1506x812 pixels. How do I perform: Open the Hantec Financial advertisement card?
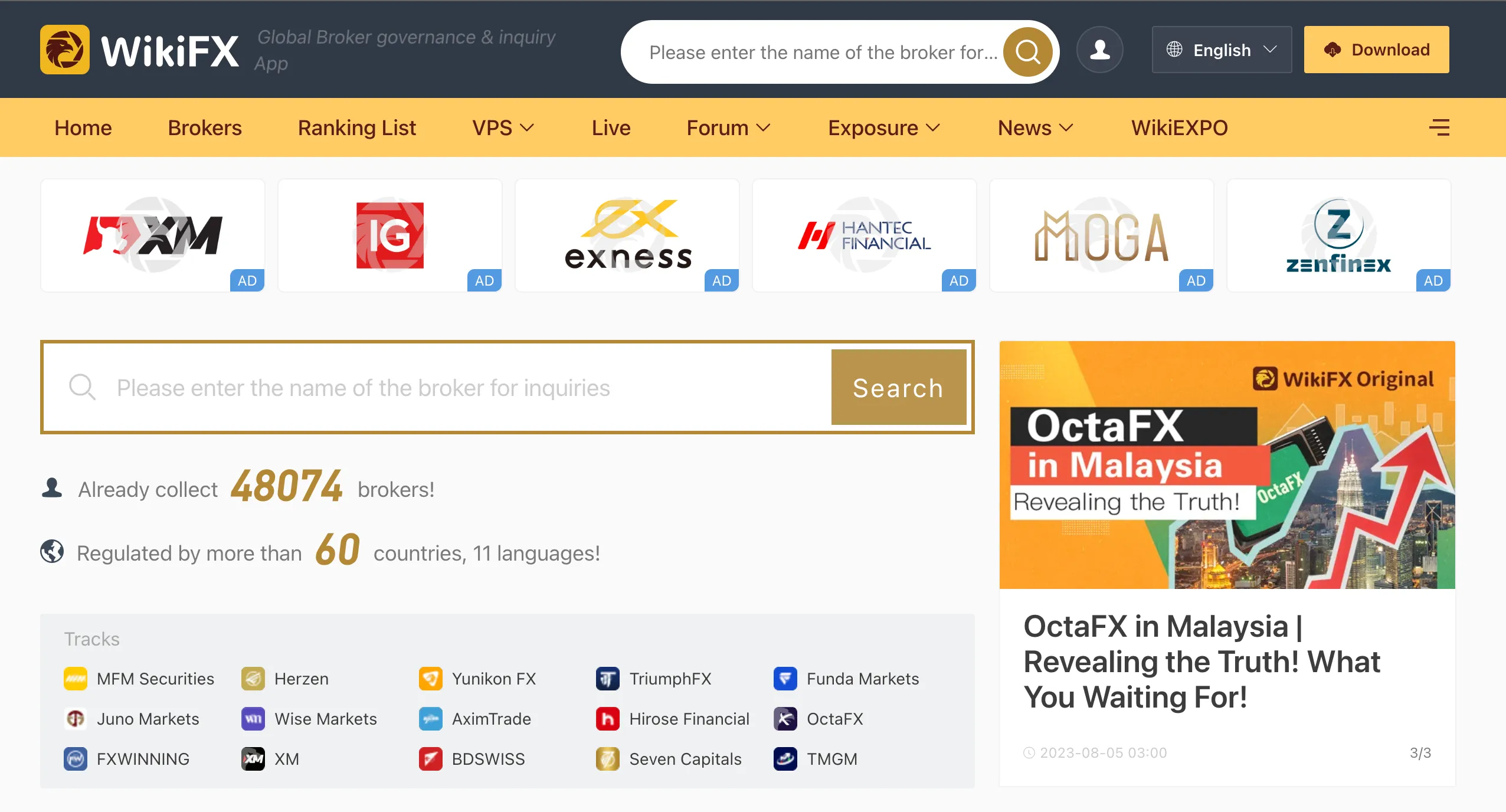865,235
